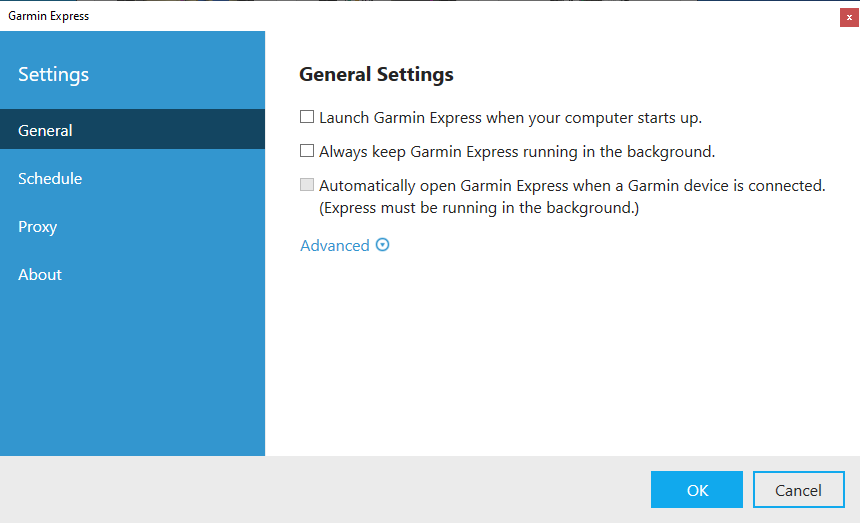Confirm the settings with the OK button
860x523 pixels.
[x=697, y=490]
